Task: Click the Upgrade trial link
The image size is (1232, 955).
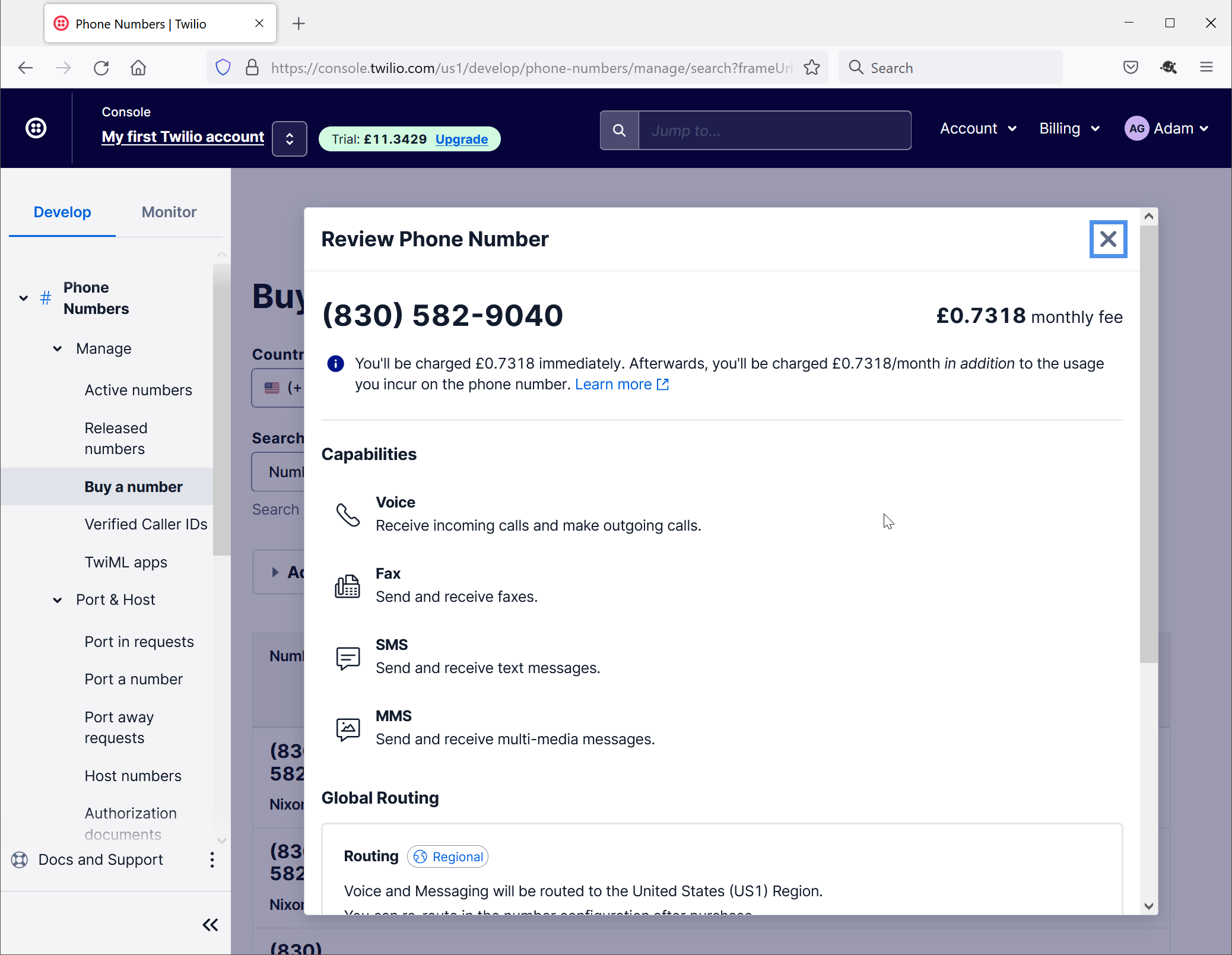Action: click(461, 139)
